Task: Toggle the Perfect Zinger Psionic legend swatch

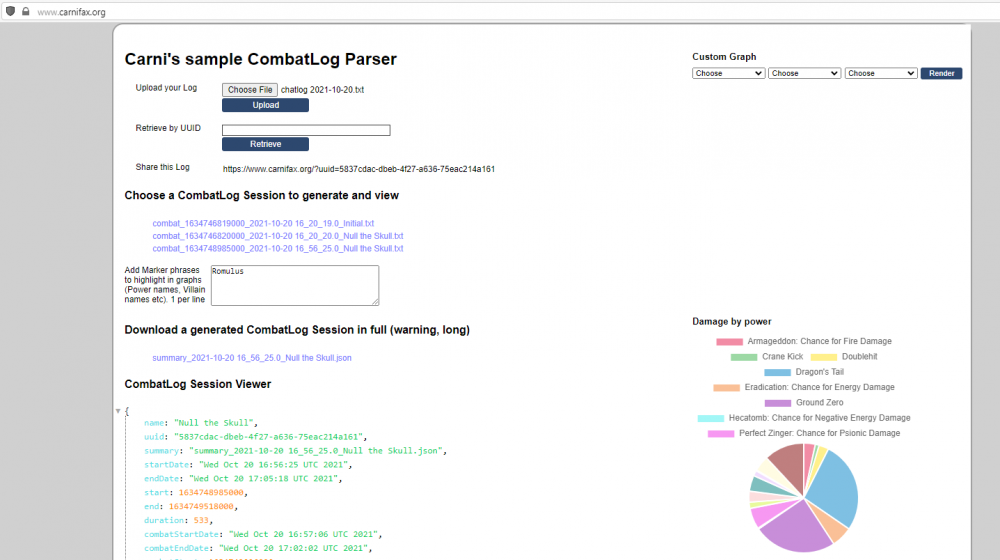Action: [721, 434]
